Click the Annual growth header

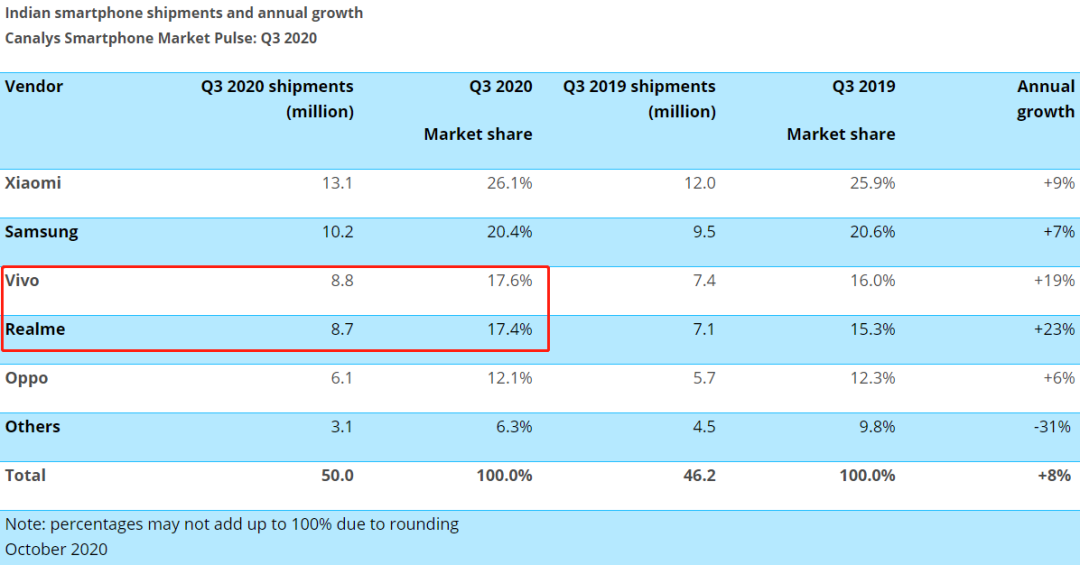click(x=1046, y=99)
